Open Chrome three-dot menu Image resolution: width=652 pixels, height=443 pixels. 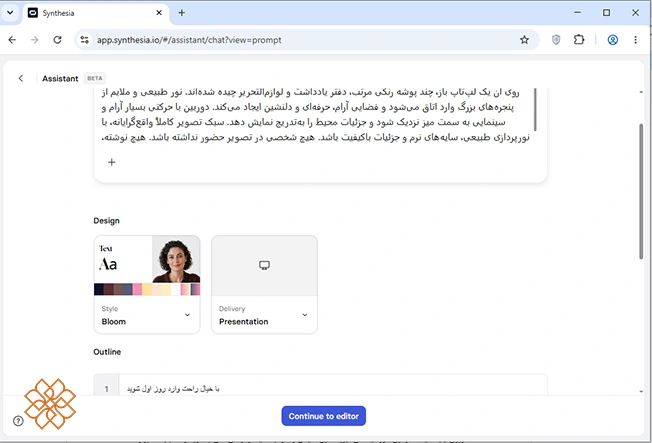point(635,40)
